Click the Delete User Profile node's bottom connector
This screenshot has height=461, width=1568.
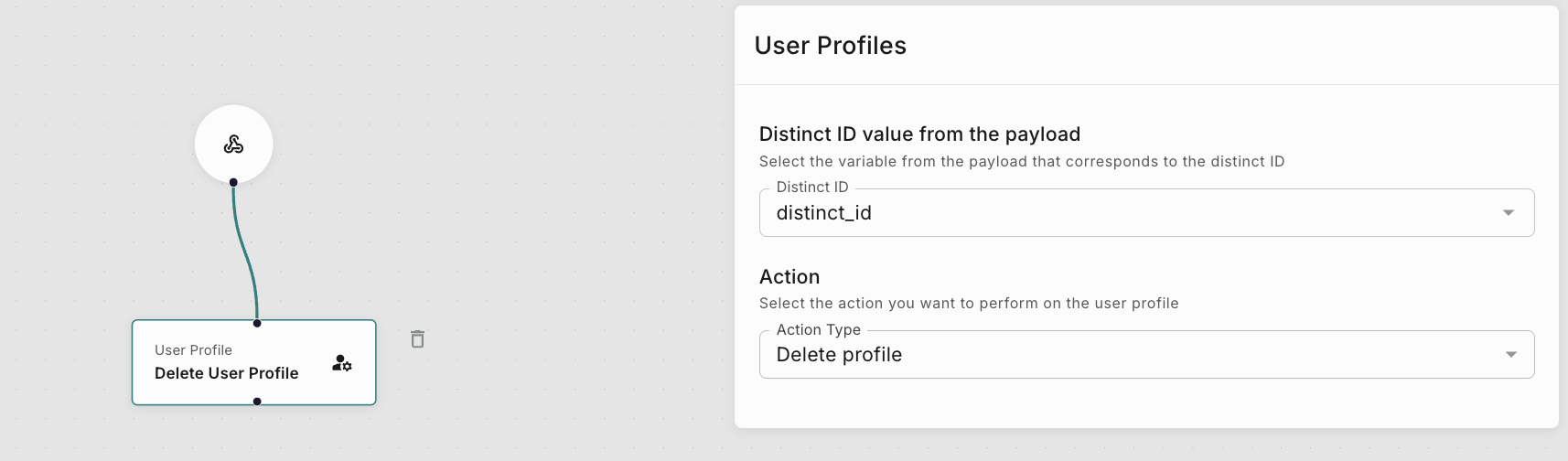(257, 402)
